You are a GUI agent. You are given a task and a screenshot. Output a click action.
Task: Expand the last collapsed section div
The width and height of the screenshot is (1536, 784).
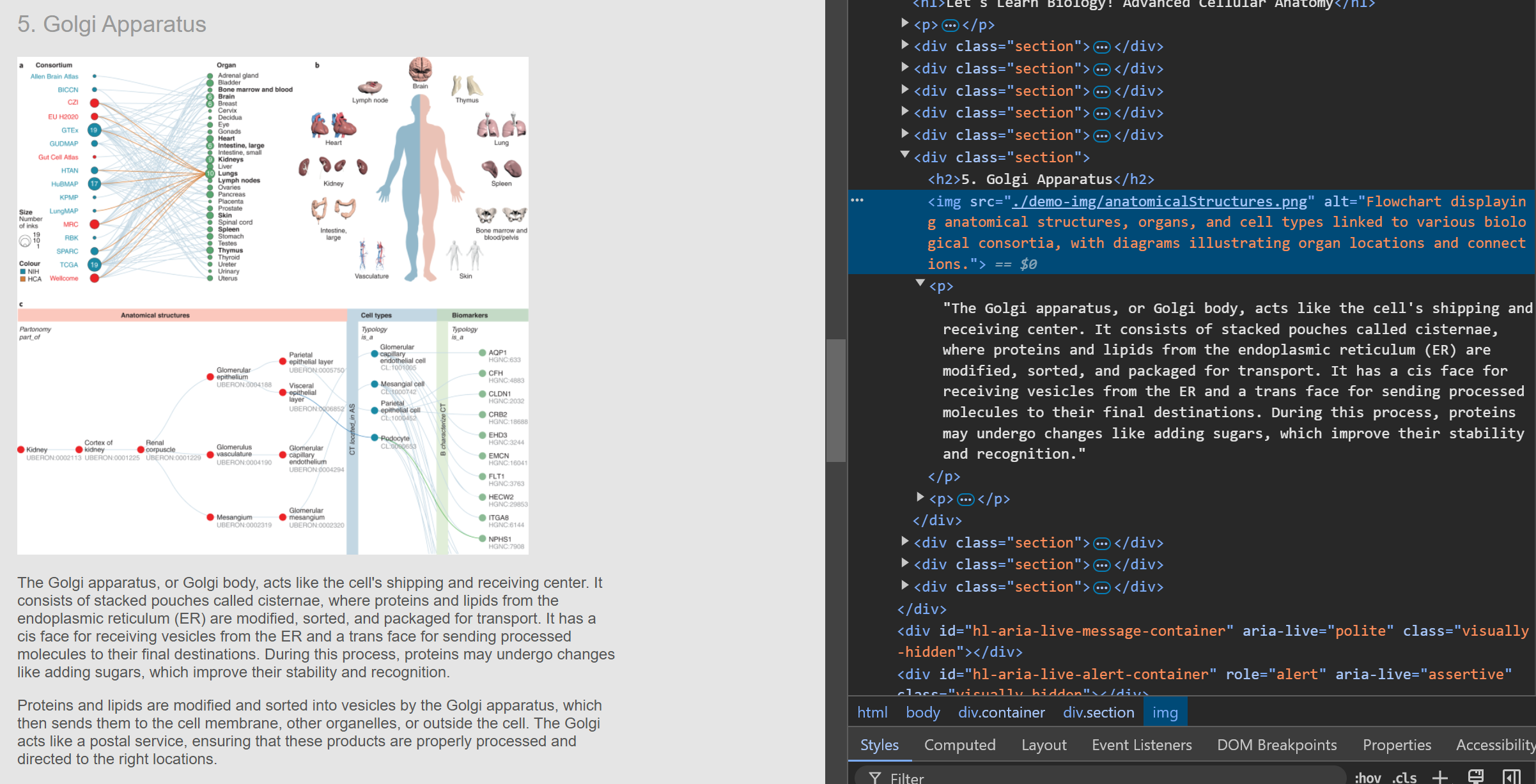coord(904,585)
